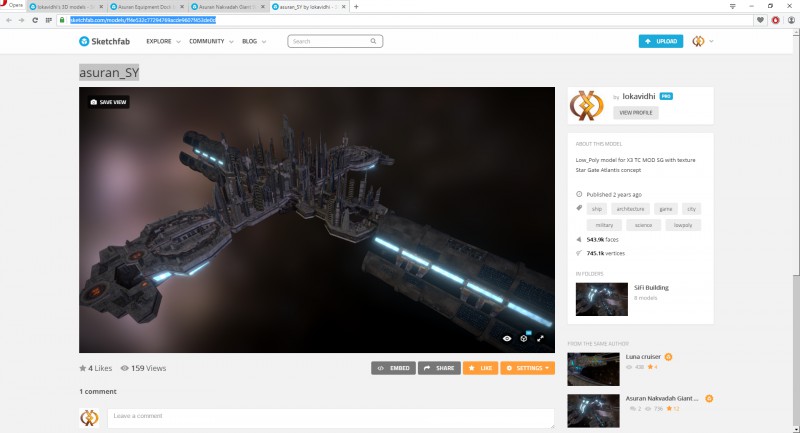Screen dimensions: 800x433
Task: Go forward to next page
Action: [x=21, y=20]
